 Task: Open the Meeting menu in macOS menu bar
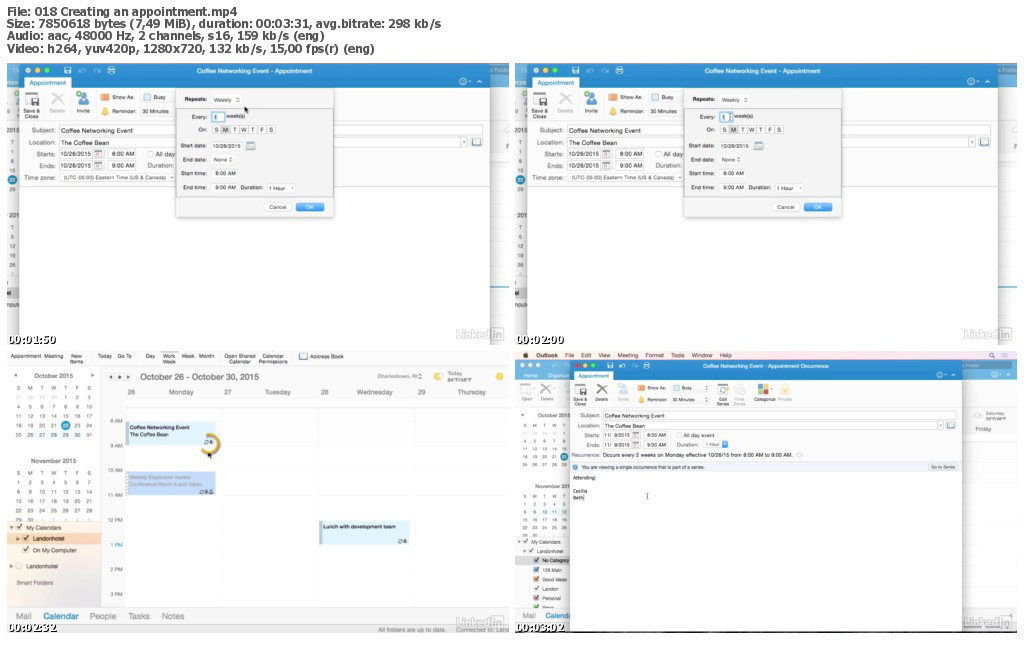(628, 356)
